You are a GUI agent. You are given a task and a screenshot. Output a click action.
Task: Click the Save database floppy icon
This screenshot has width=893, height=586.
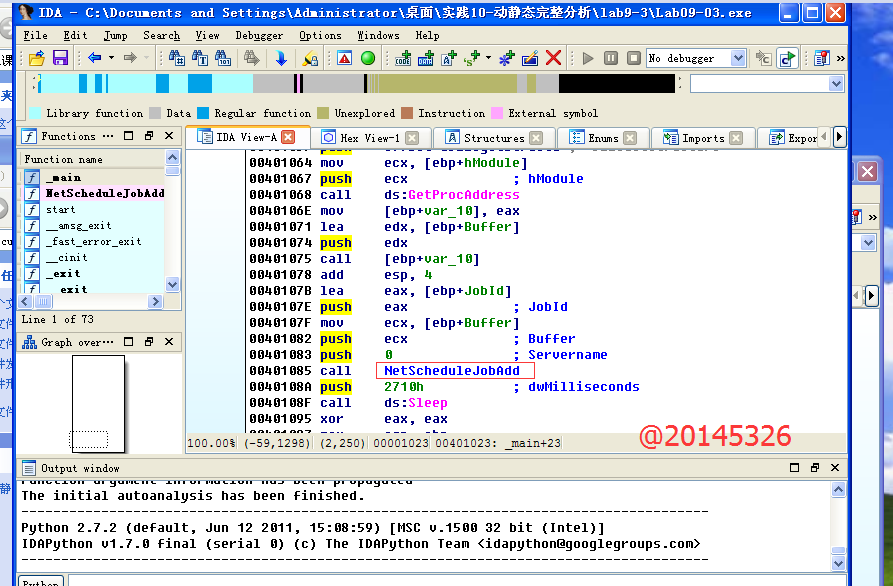pyautogui.click(x=60, y=58)
